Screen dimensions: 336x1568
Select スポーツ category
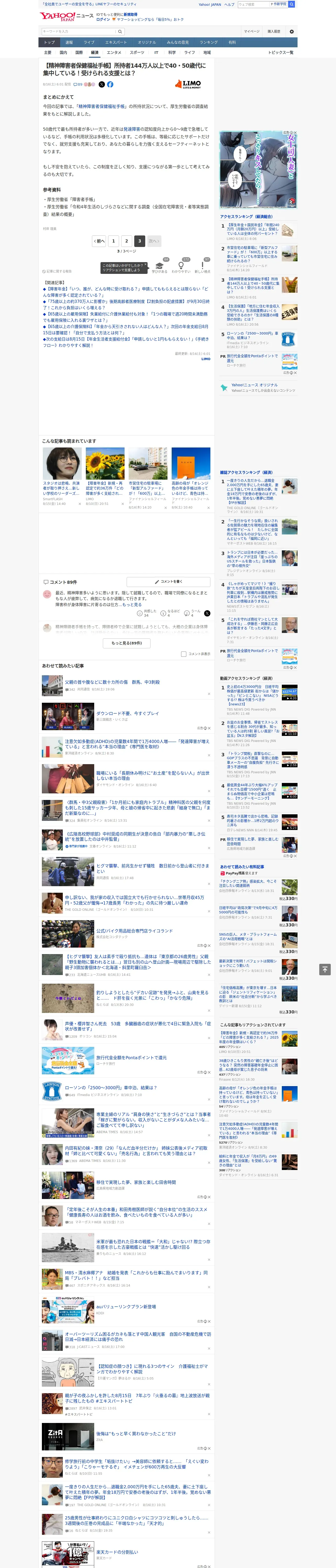point(137,52)
